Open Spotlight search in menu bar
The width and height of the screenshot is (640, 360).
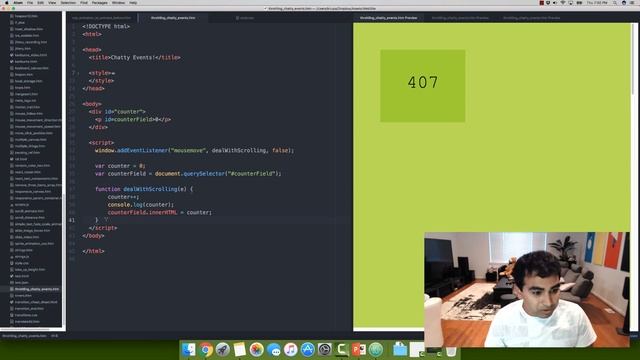pos(615,2)
